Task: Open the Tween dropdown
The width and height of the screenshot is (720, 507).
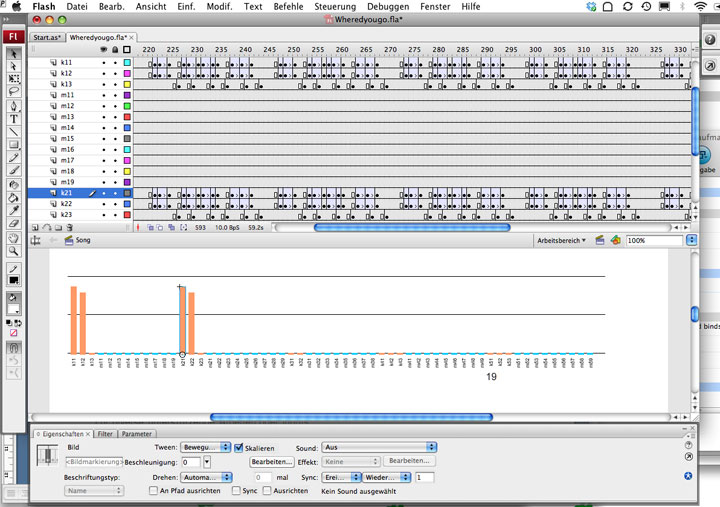Action: click(206, 447)
